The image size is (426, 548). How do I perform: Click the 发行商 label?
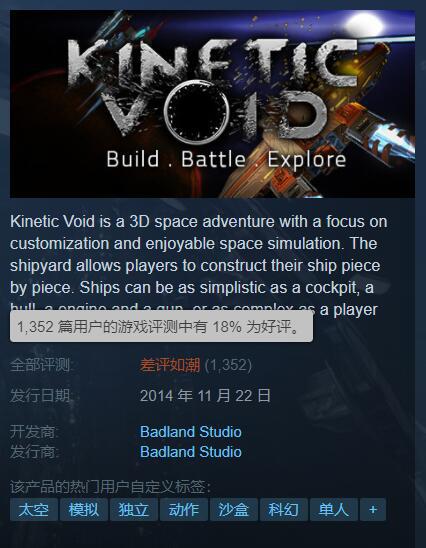click(x=34, y=452)
